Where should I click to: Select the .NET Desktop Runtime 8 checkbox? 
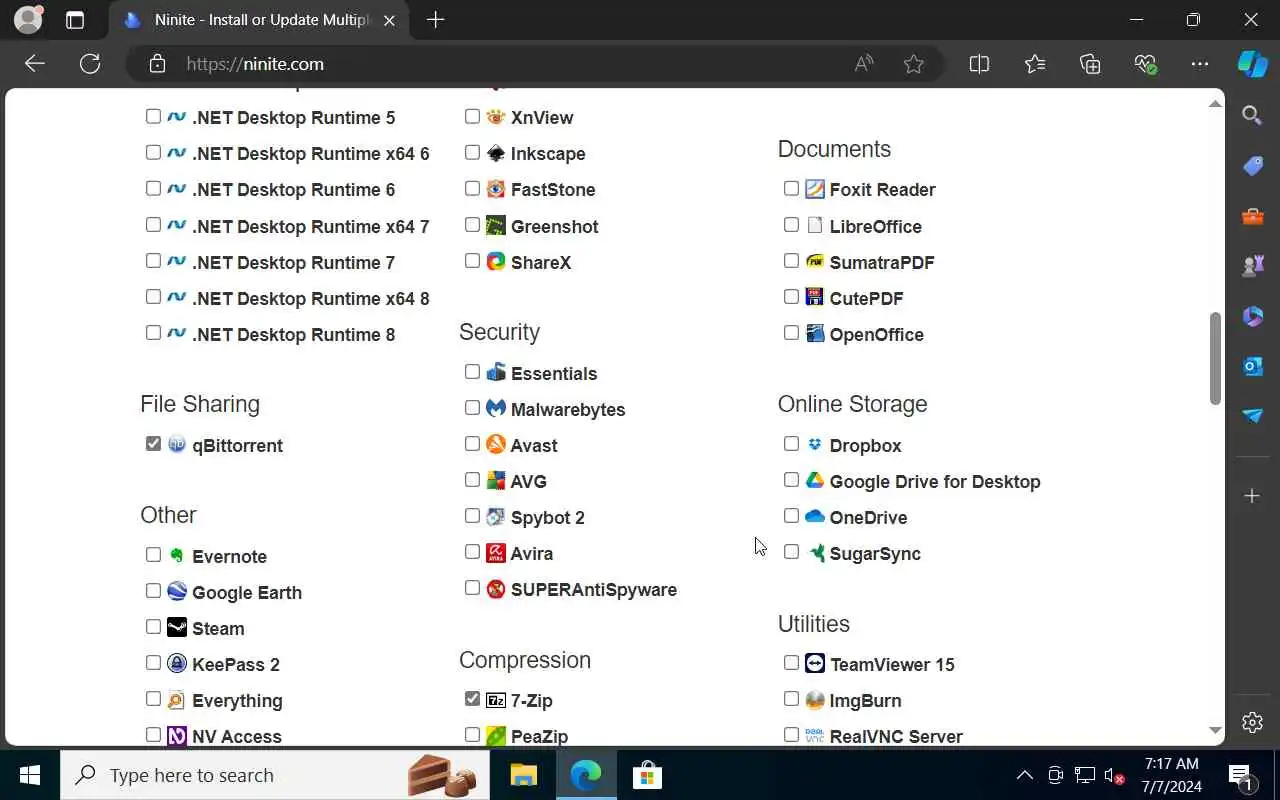pyautogui.click(x=153, y=332)
